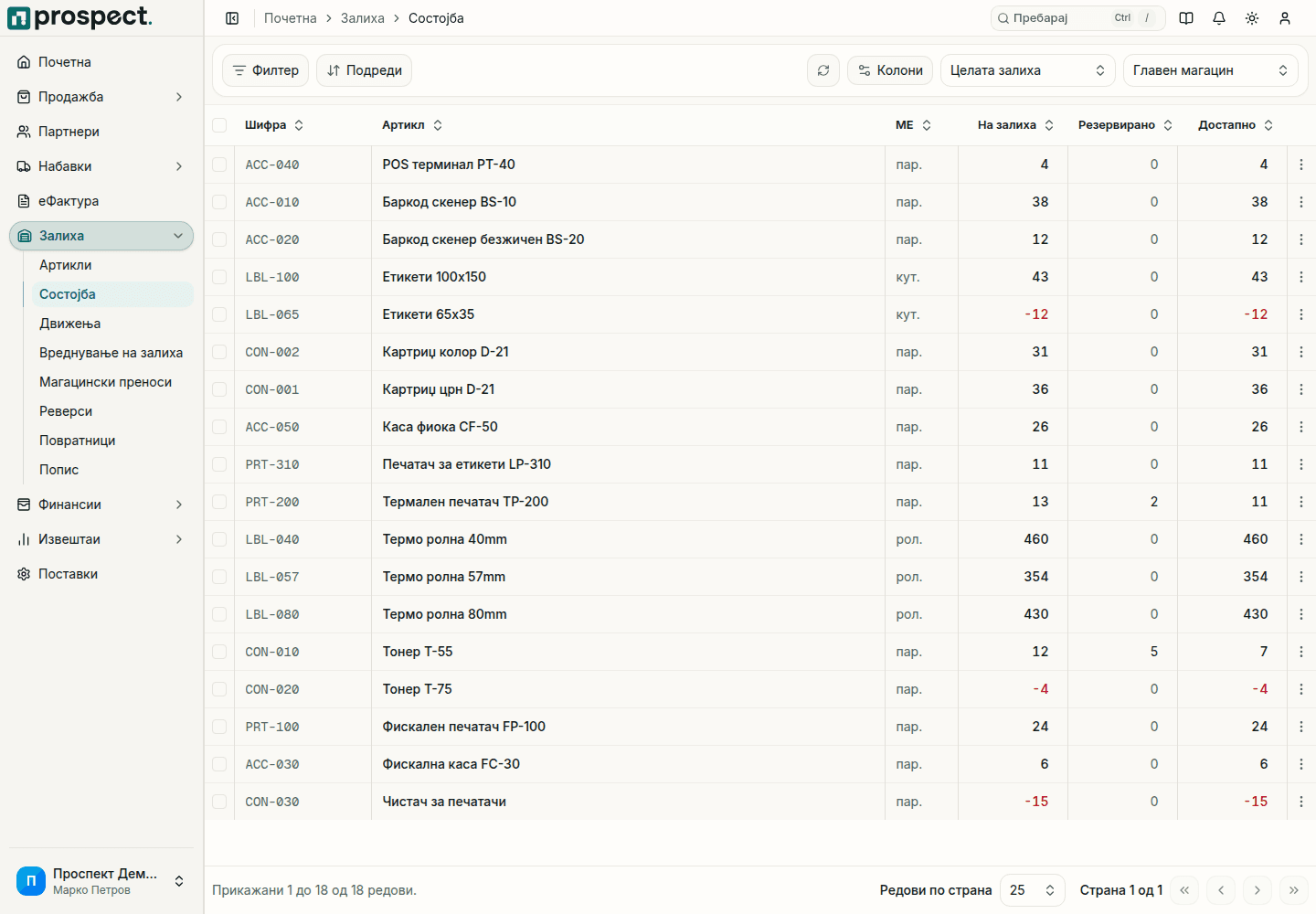This screenshot has width=1316, height=914.
Task: Go to the next page arrow
Action: (1258, 890)
